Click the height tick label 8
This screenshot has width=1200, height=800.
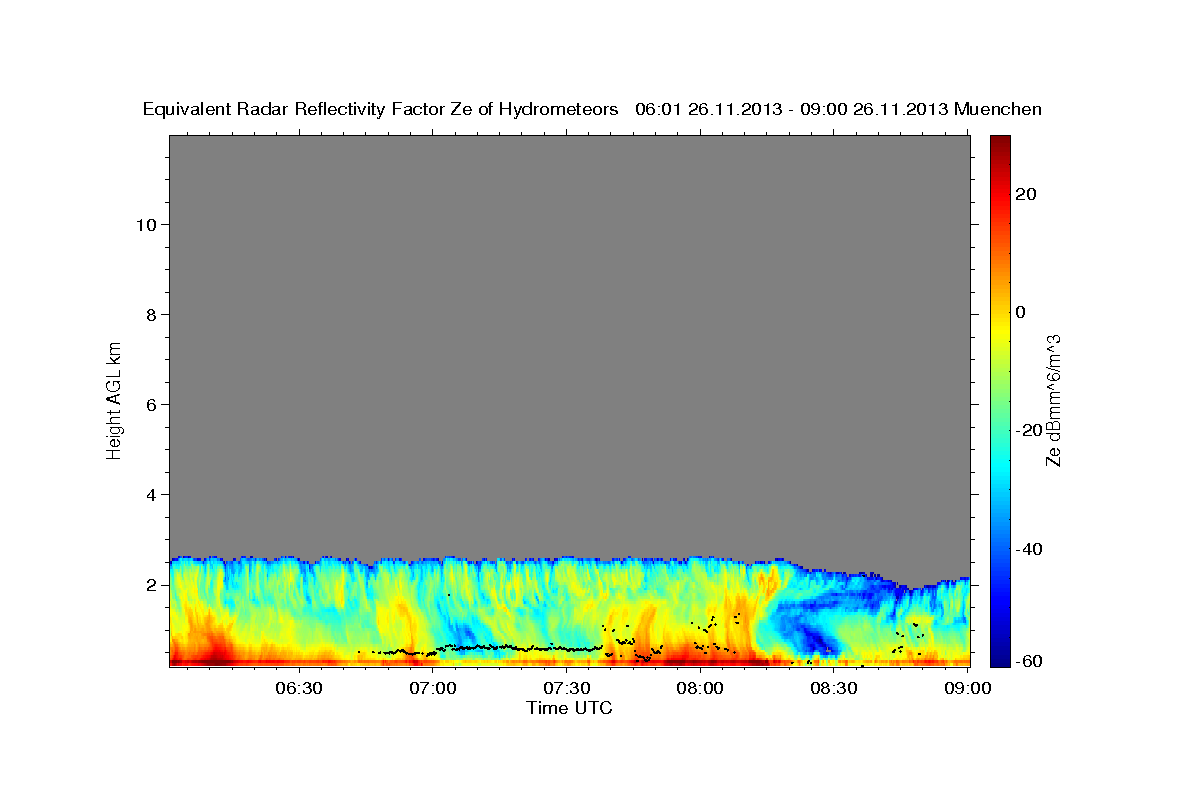click(149, 314)
